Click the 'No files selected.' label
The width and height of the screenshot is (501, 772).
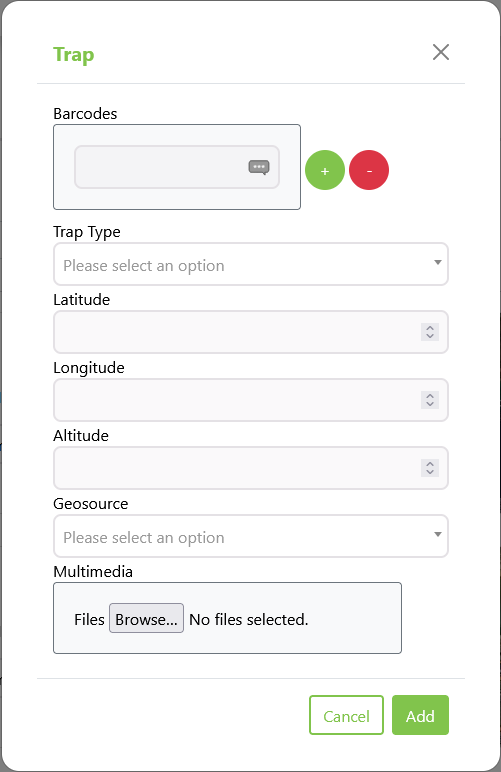point(249,619)
